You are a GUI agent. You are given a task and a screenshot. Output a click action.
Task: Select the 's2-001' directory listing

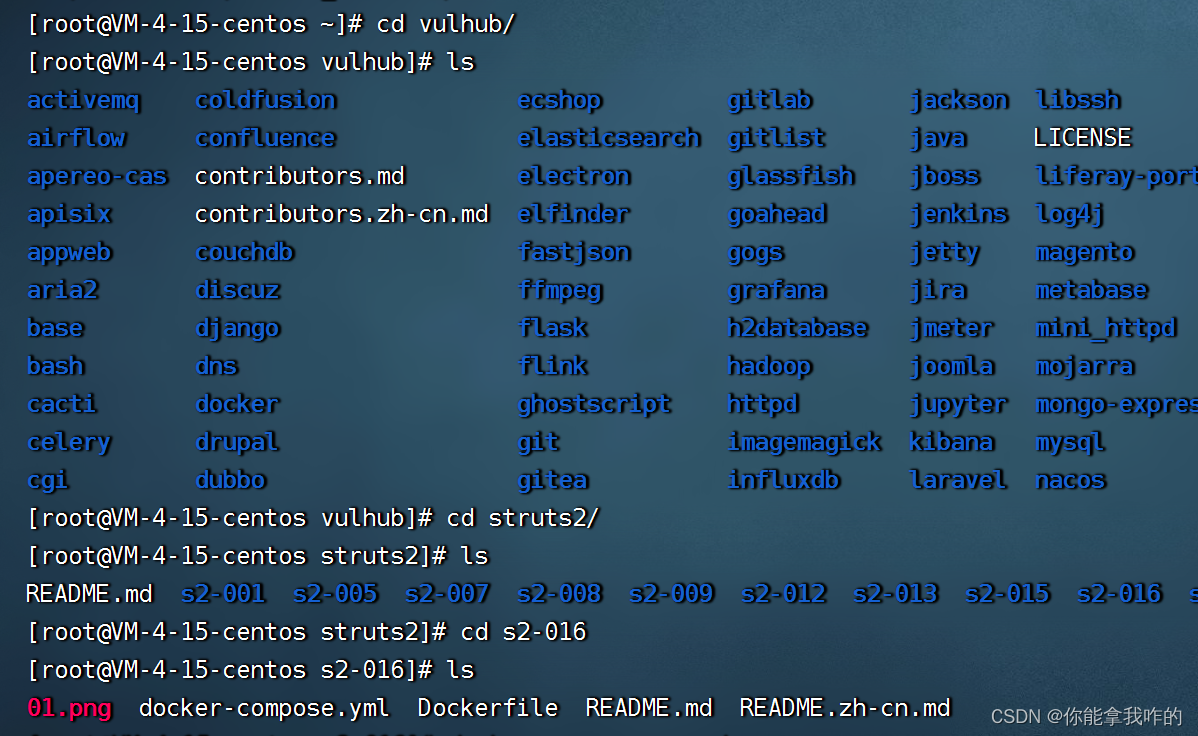pos(223,594)
